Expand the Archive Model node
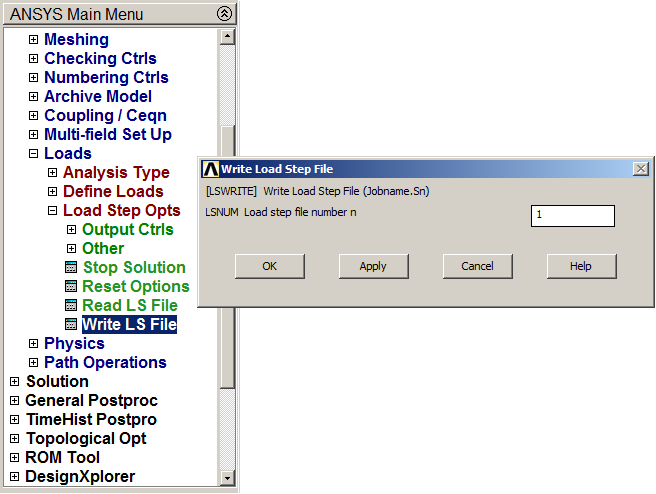656x494 pixels. coord(33,97)
